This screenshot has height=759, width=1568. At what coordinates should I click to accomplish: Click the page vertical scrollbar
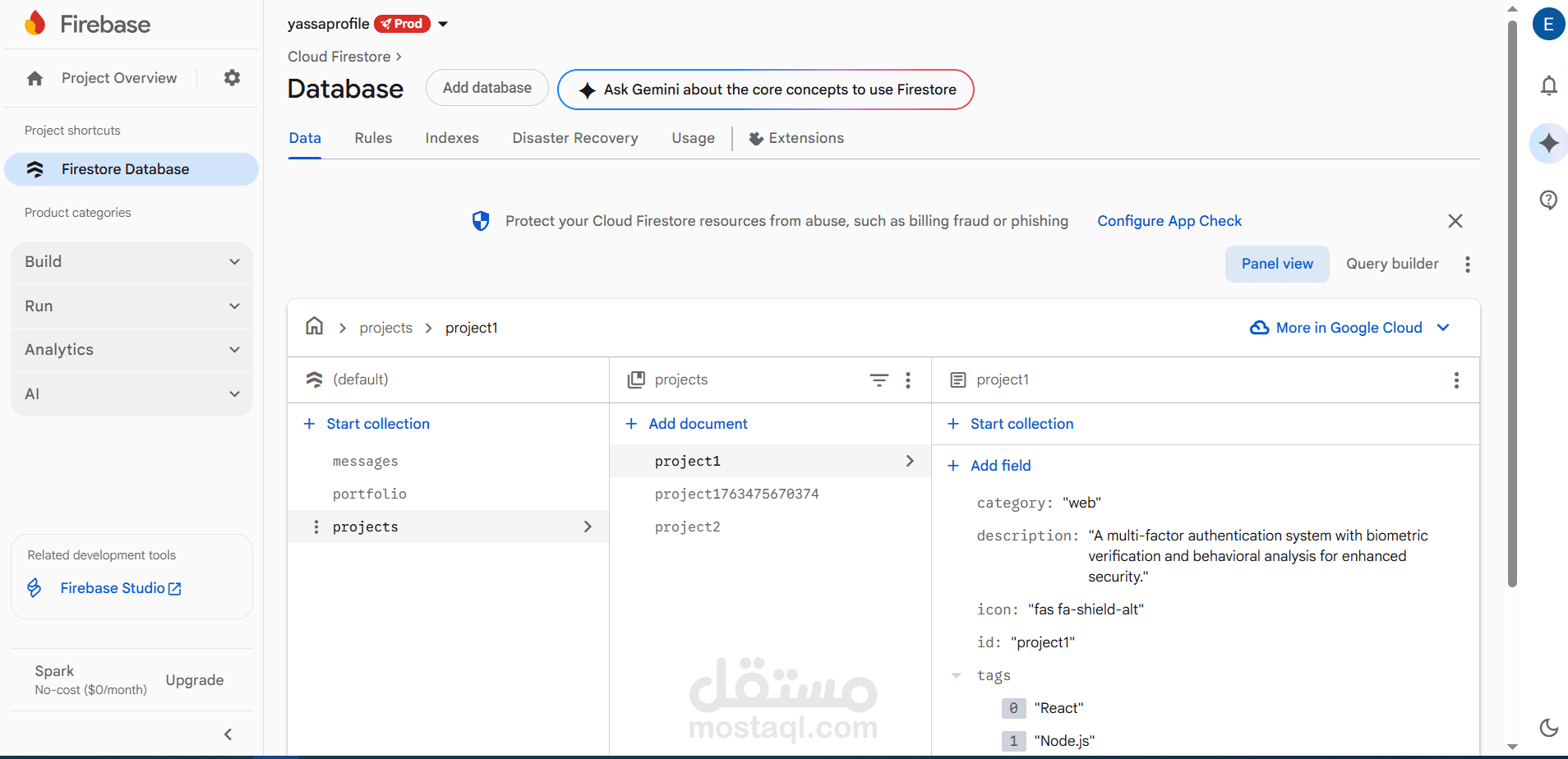click(x=1512, y=304)
